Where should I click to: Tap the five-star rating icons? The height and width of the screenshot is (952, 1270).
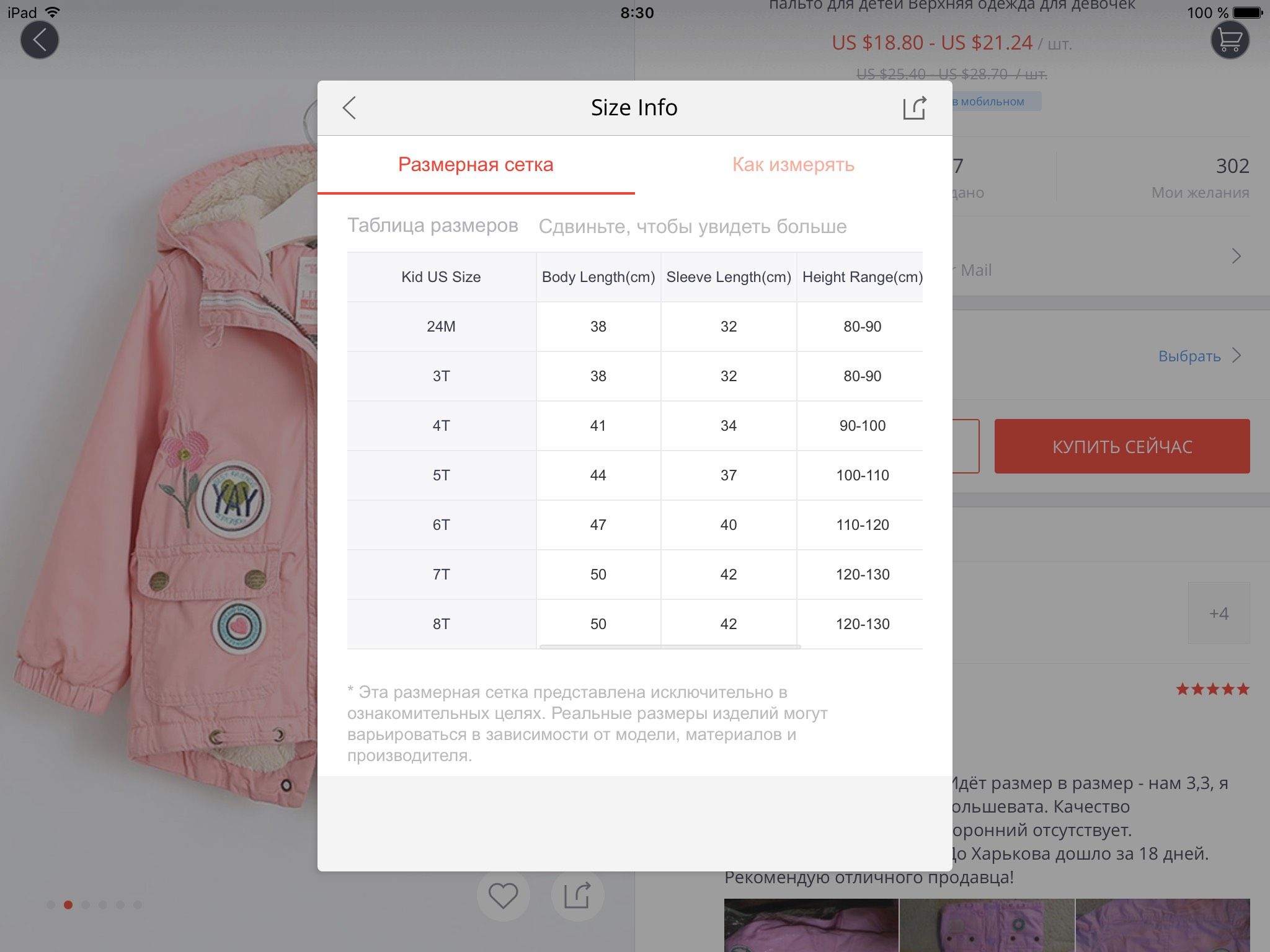point(1212,689)
